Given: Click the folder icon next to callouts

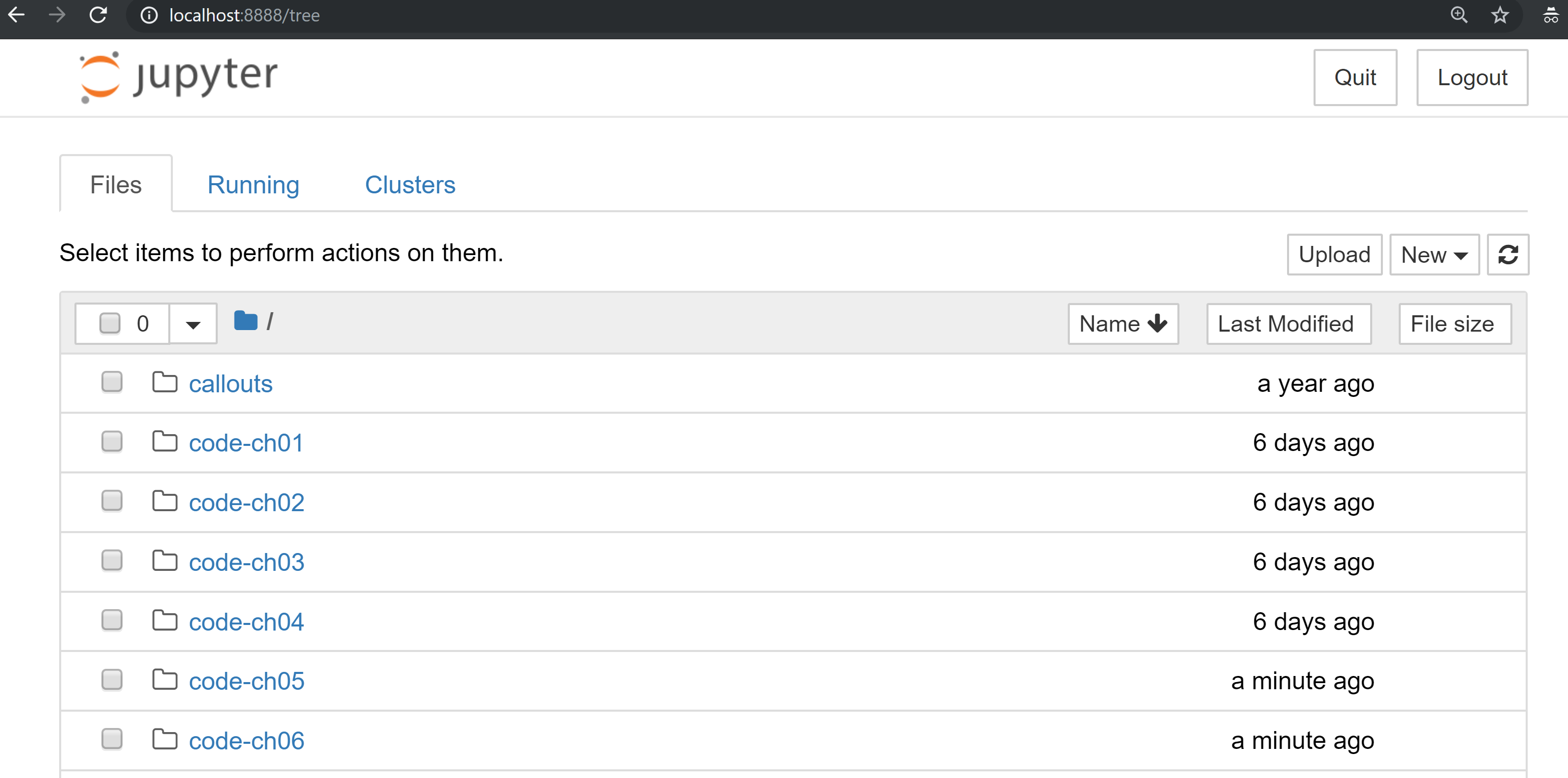Looking at the screenshot, I should pyautogui.click(x=164, y=382).
